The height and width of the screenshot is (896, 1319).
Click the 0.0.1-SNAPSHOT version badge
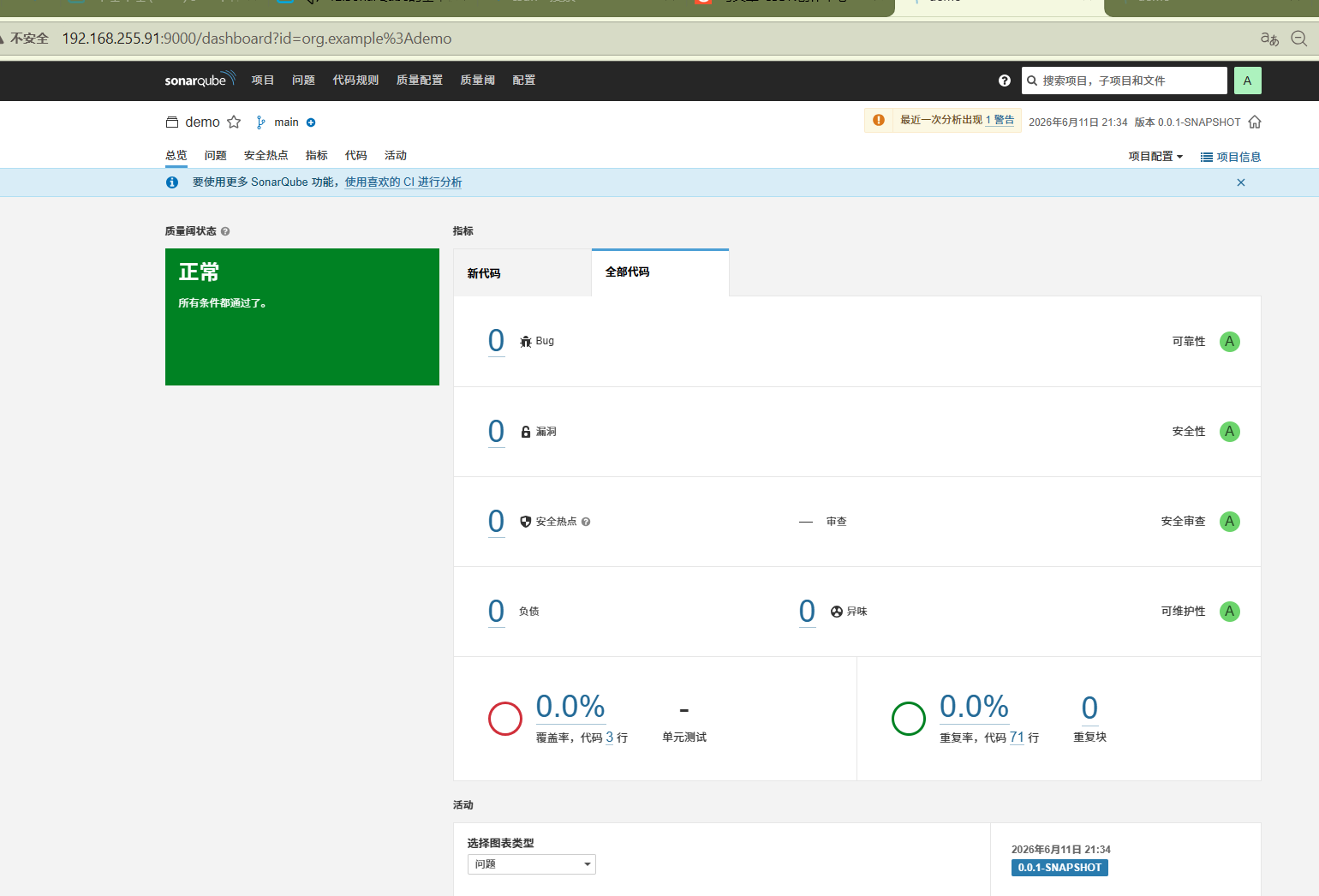(x=1059, y=868)
